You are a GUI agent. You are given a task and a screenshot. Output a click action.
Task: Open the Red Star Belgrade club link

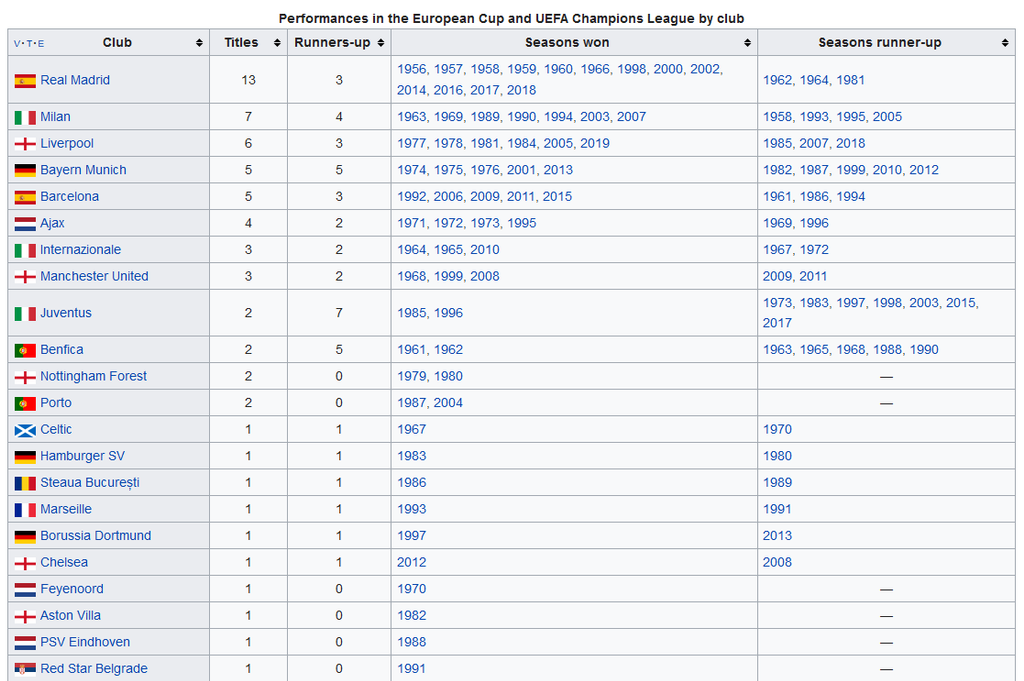coord(94,669)
